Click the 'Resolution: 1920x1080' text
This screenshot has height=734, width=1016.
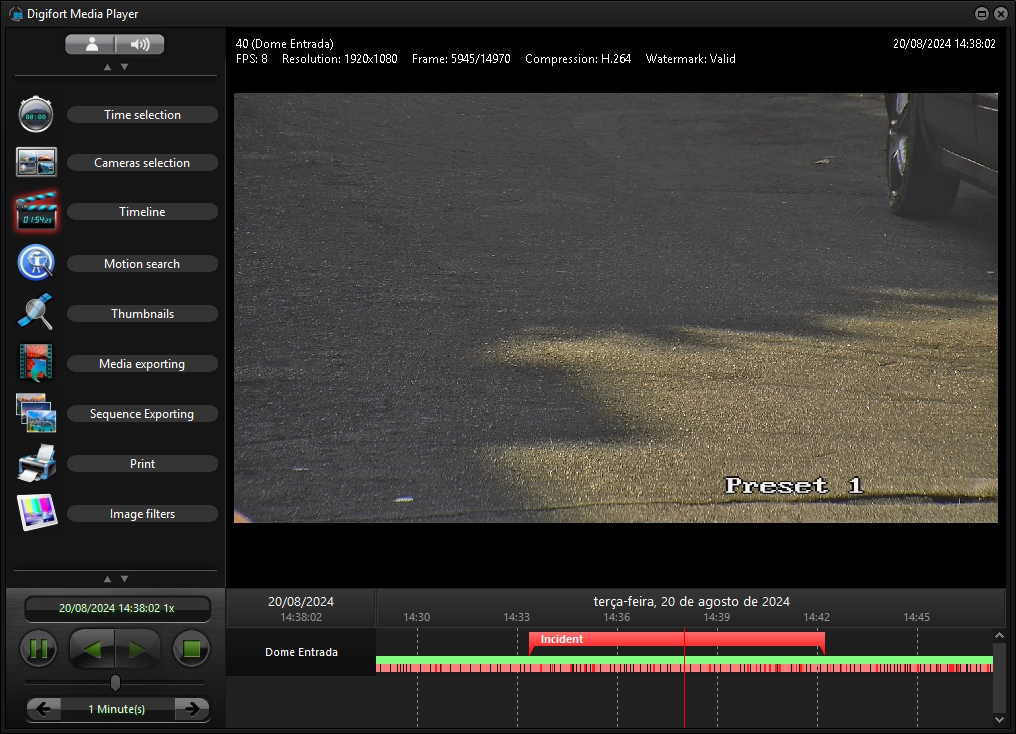[x=340, y=59]
